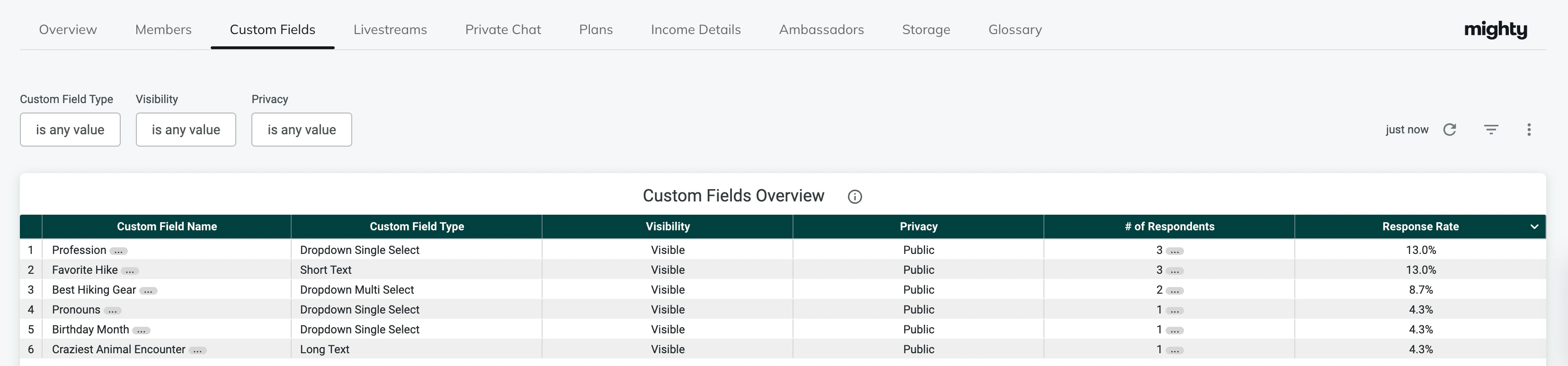Screen dimensions: 1568x366
Task: Open respondents ellipsis in Birthday Month row
Action: coord(1175,331)
